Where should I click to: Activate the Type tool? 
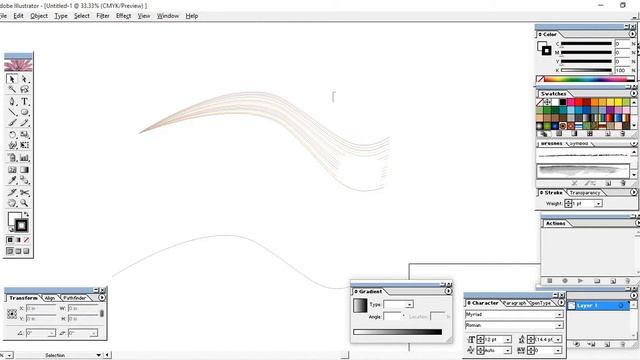point(24,101)
